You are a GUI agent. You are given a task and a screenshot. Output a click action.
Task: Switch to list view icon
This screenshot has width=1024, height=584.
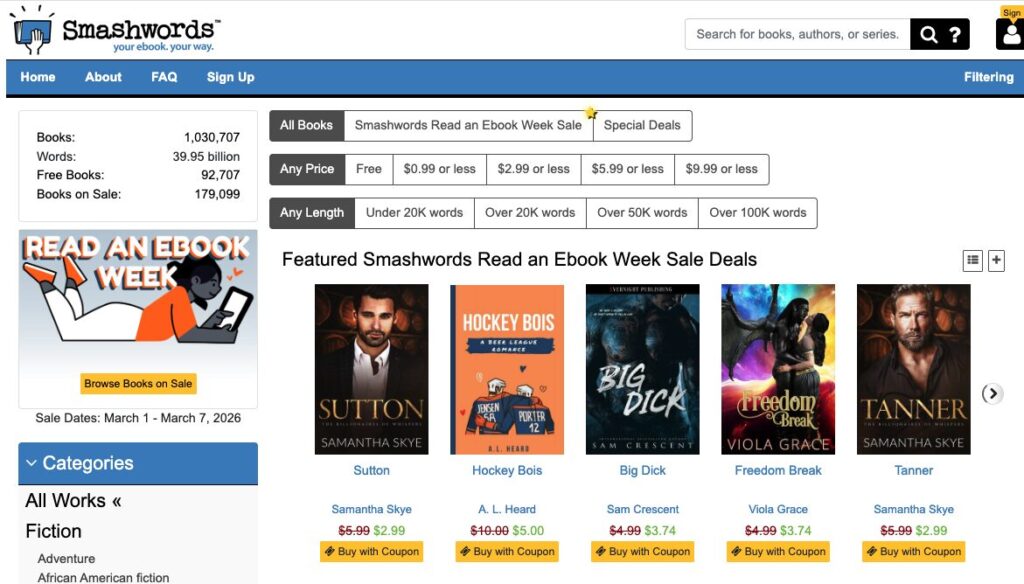pyautogui.click(x=972, y=260)
